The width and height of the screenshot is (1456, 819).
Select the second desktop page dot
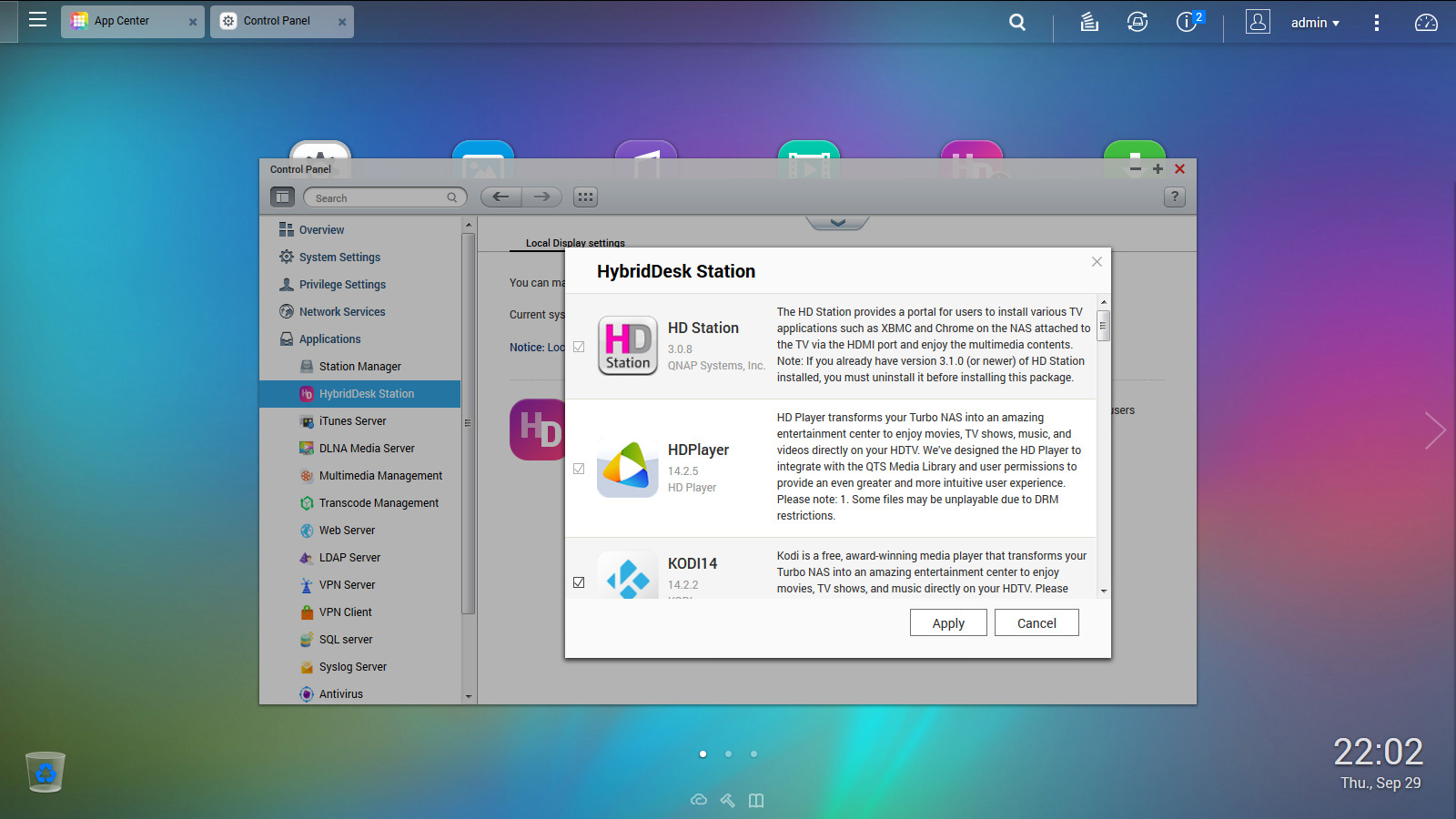(728, 753)
